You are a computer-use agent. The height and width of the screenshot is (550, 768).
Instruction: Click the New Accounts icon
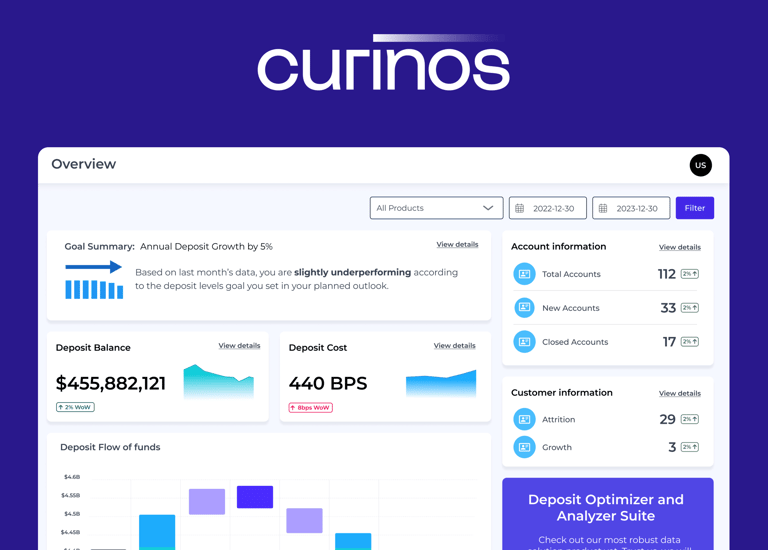click(524, 308)
